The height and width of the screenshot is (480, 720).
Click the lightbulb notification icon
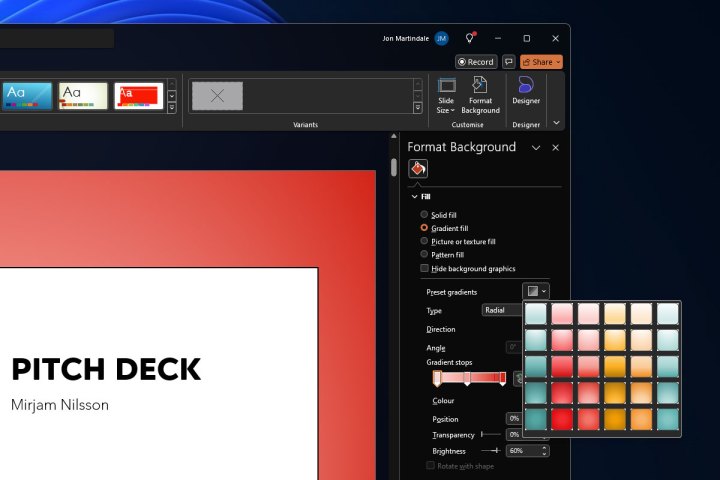[x=470, y=38]
